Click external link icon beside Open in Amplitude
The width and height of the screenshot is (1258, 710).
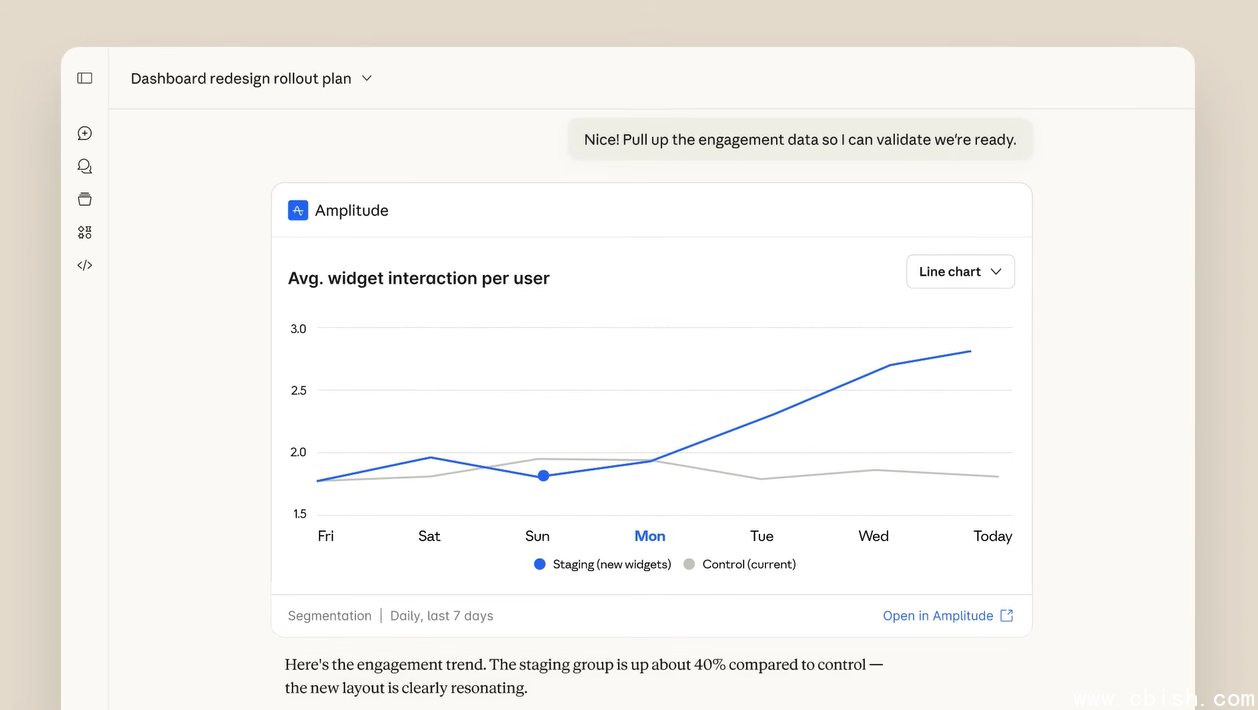tap(1007, 616)
